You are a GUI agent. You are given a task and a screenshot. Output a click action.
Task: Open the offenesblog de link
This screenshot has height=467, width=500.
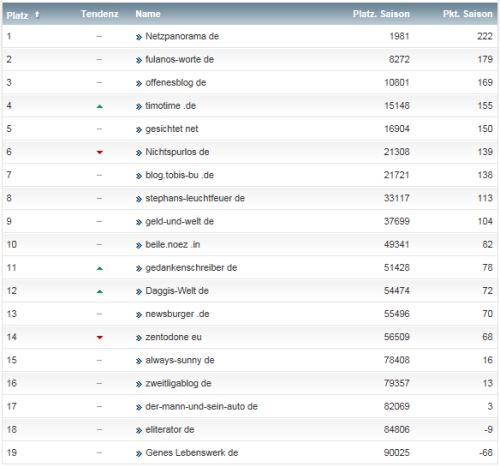tap(176, 83)
